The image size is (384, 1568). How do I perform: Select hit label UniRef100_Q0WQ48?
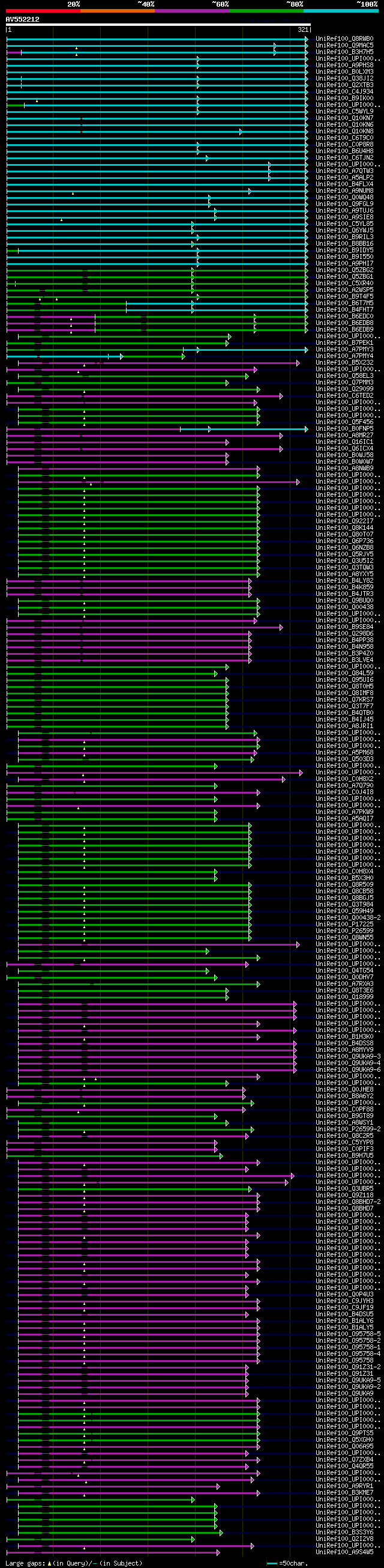344,197
